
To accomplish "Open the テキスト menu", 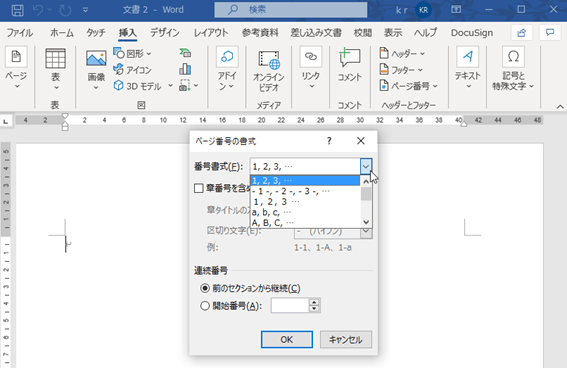I will coord(468,69).
